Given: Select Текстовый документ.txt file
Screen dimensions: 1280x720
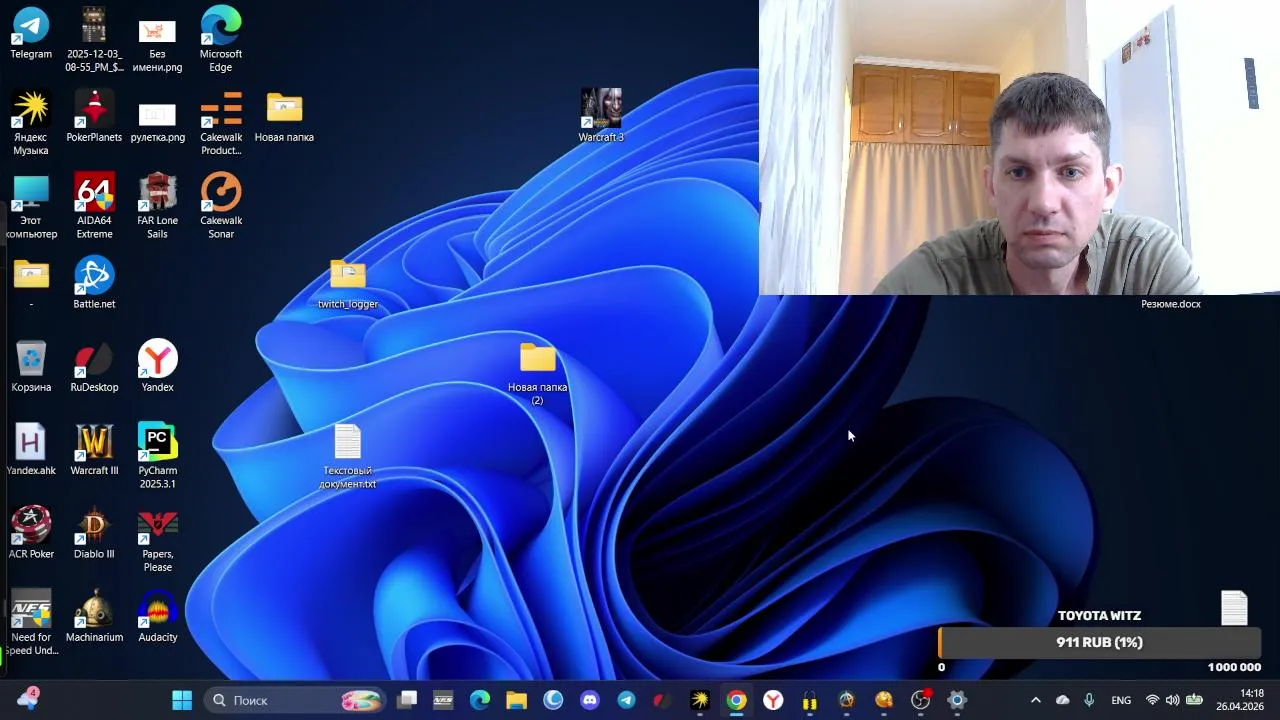Looking at the screenshot, I should [348, 456].
